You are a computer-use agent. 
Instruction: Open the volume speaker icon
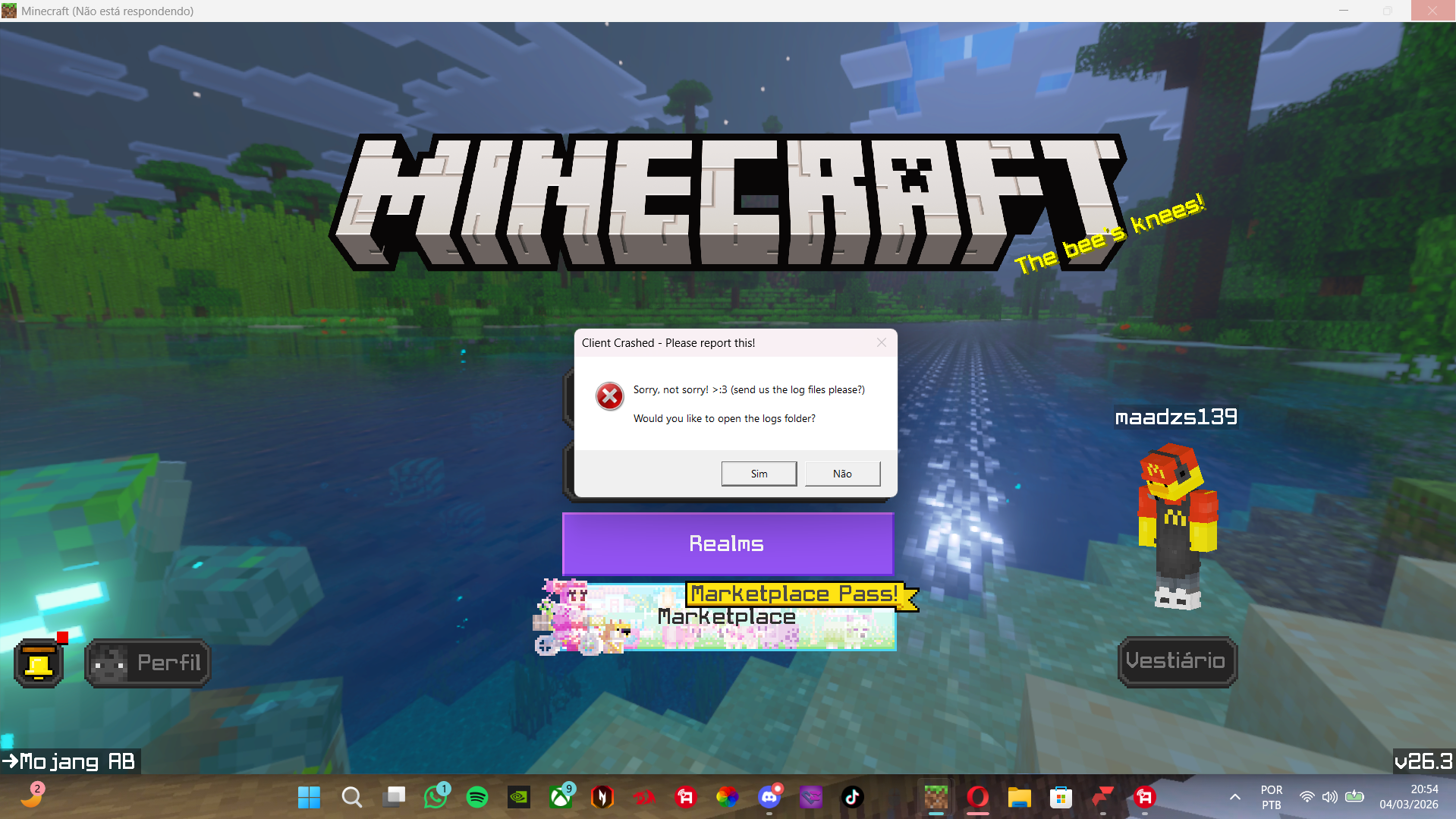[x=1329, y=797]
